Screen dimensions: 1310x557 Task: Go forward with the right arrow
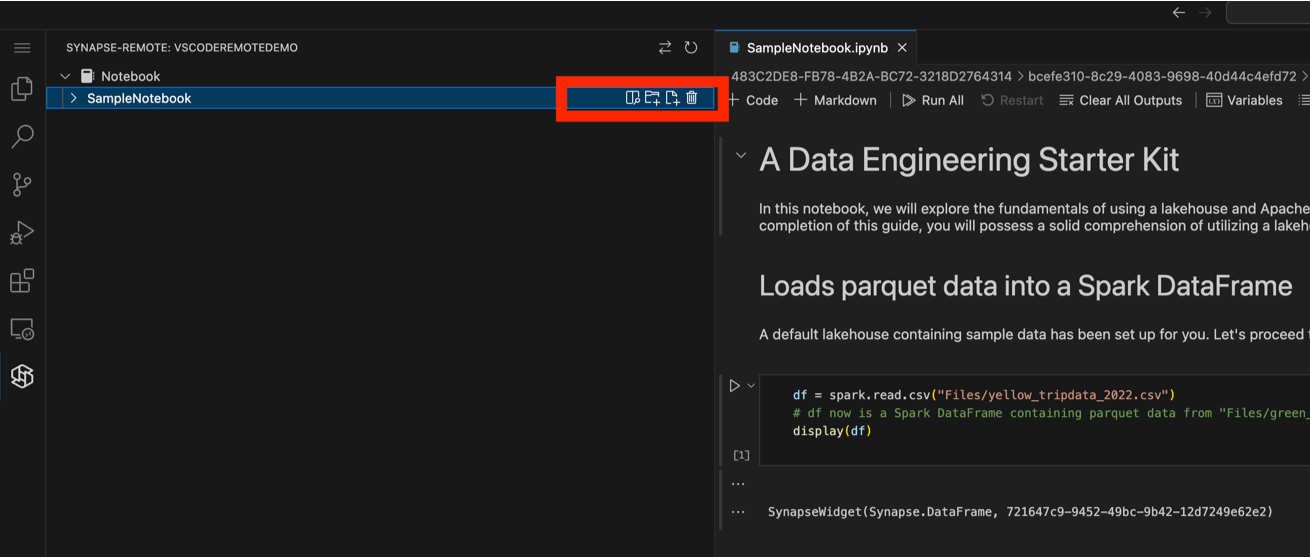[x=1206, y=12]
